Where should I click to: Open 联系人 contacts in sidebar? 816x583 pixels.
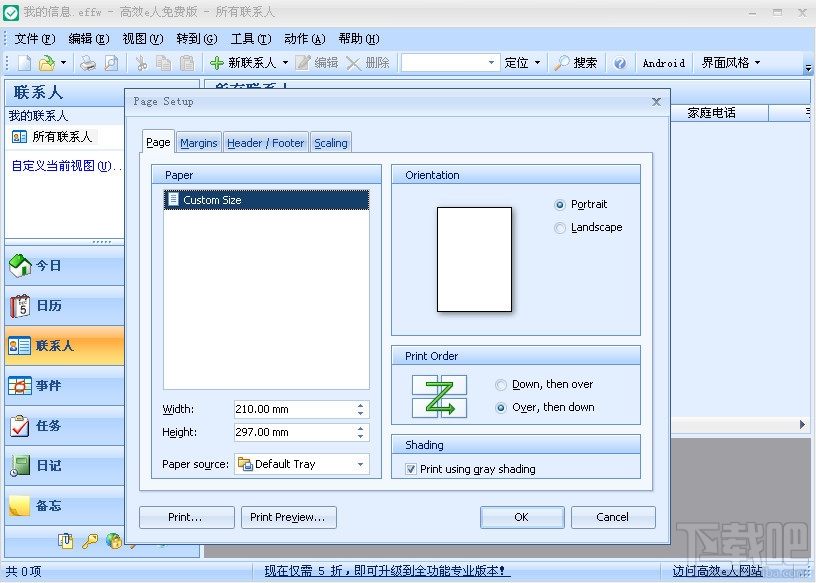(65, 346)
